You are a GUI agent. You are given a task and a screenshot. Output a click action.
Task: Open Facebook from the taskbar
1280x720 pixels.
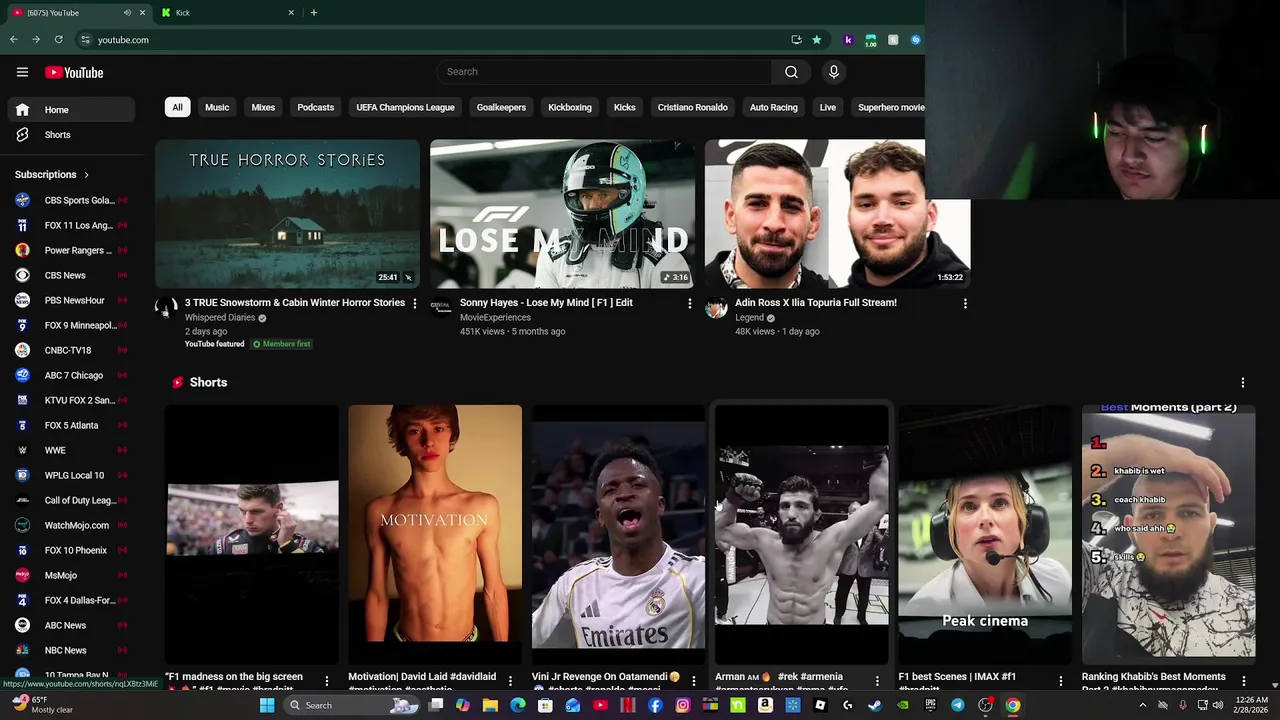coord(655,705)
